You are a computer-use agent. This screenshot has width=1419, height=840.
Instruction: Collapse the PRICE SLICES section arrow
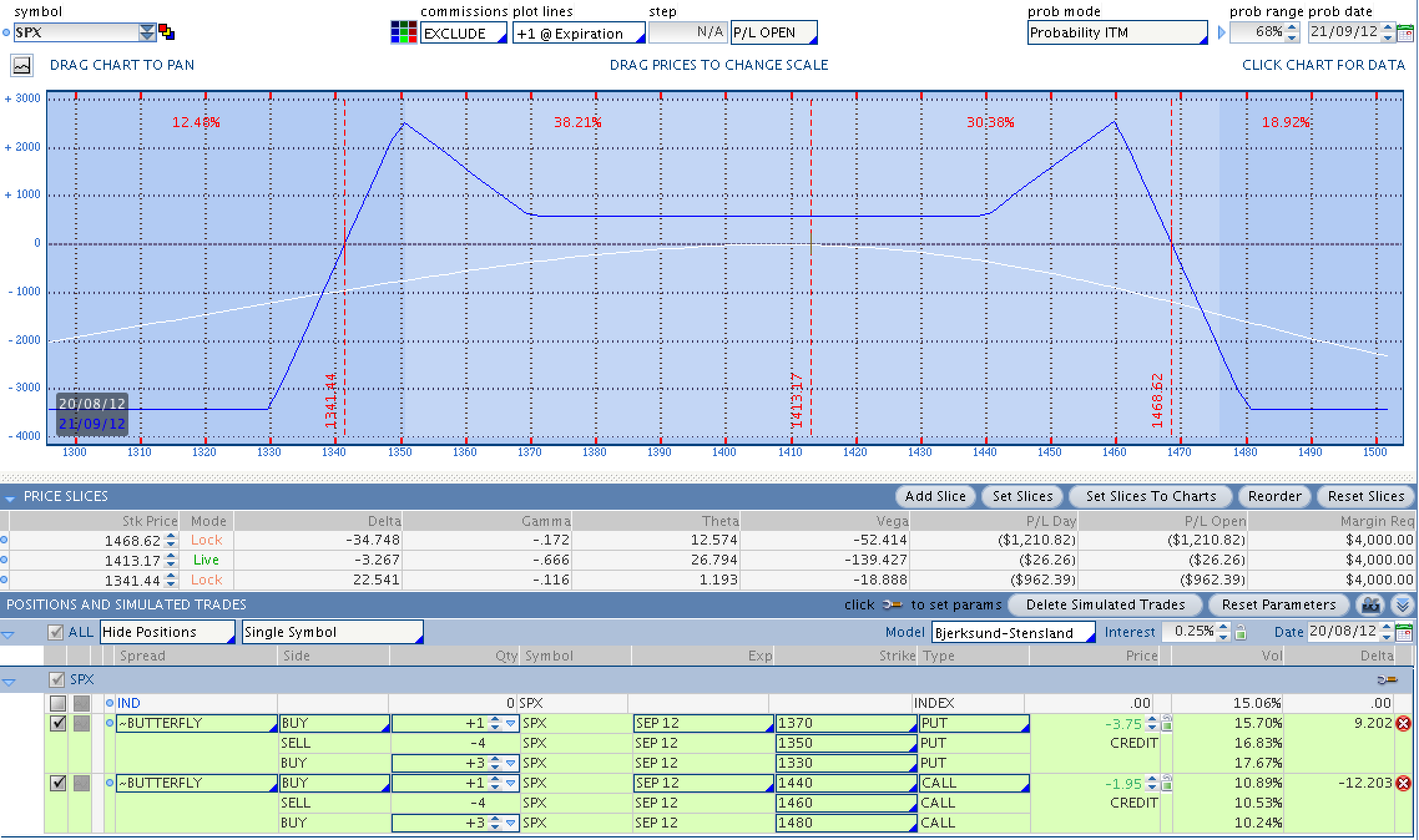(9, 497)
